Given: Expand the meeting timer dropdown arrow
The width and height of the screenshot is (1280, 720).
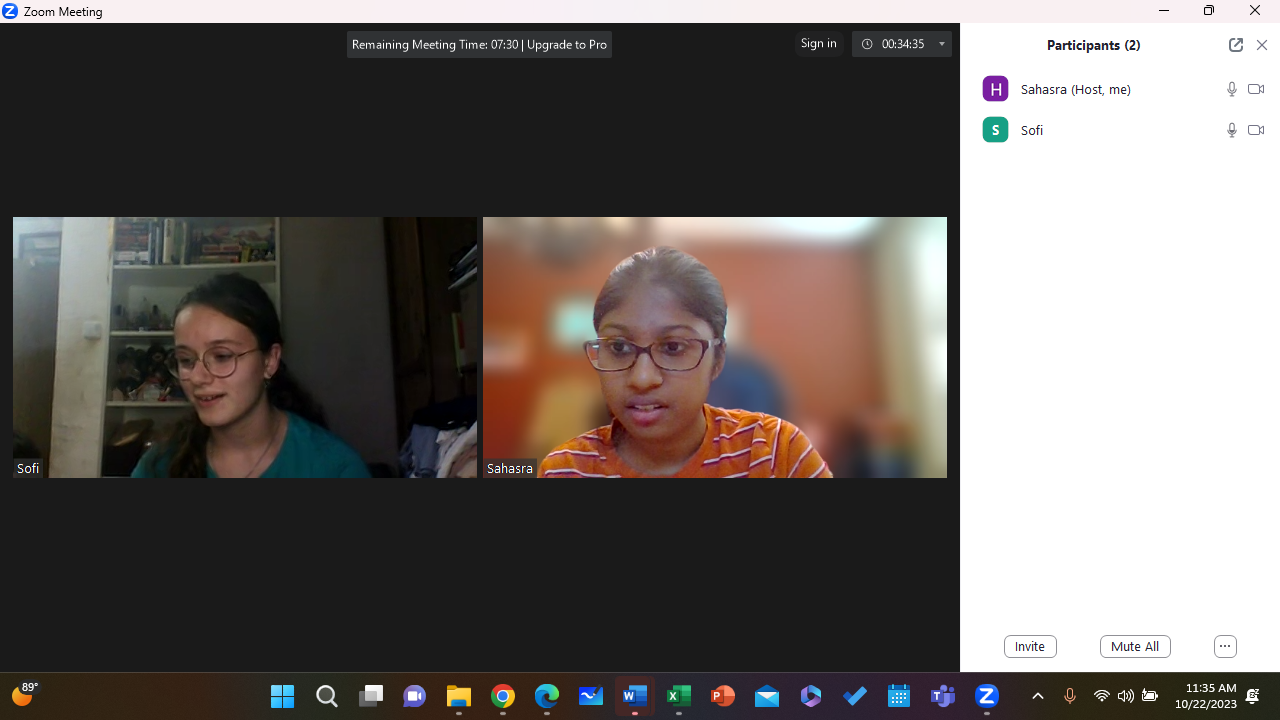Looking at the screenshot, I should pyautogui.click(x=941, y=44).
